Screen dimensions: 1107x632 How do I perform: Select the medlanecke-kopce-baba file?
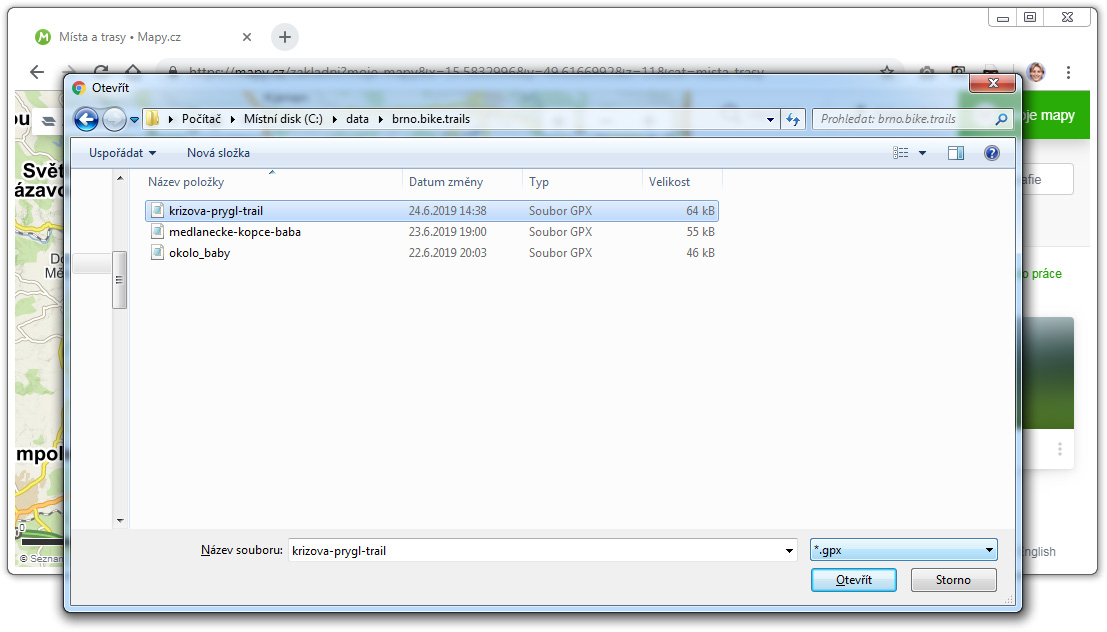[234, 232]
